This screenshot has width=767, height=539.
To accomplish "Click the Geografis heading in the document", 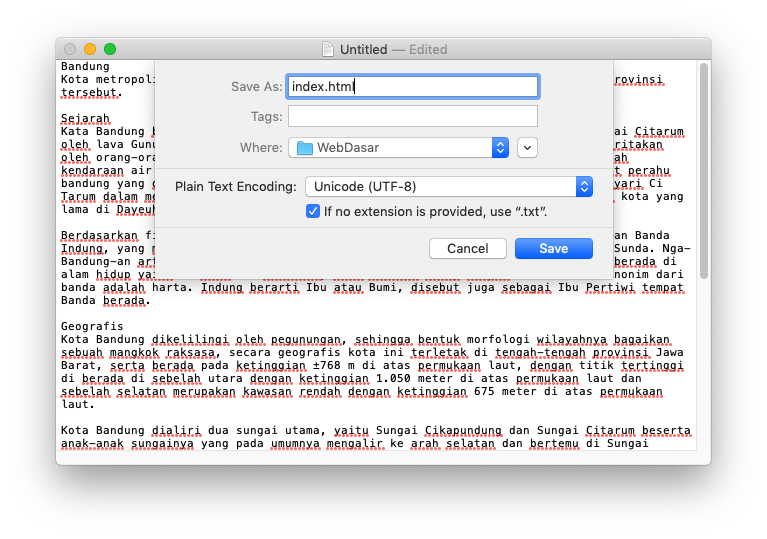I will 91,326.
